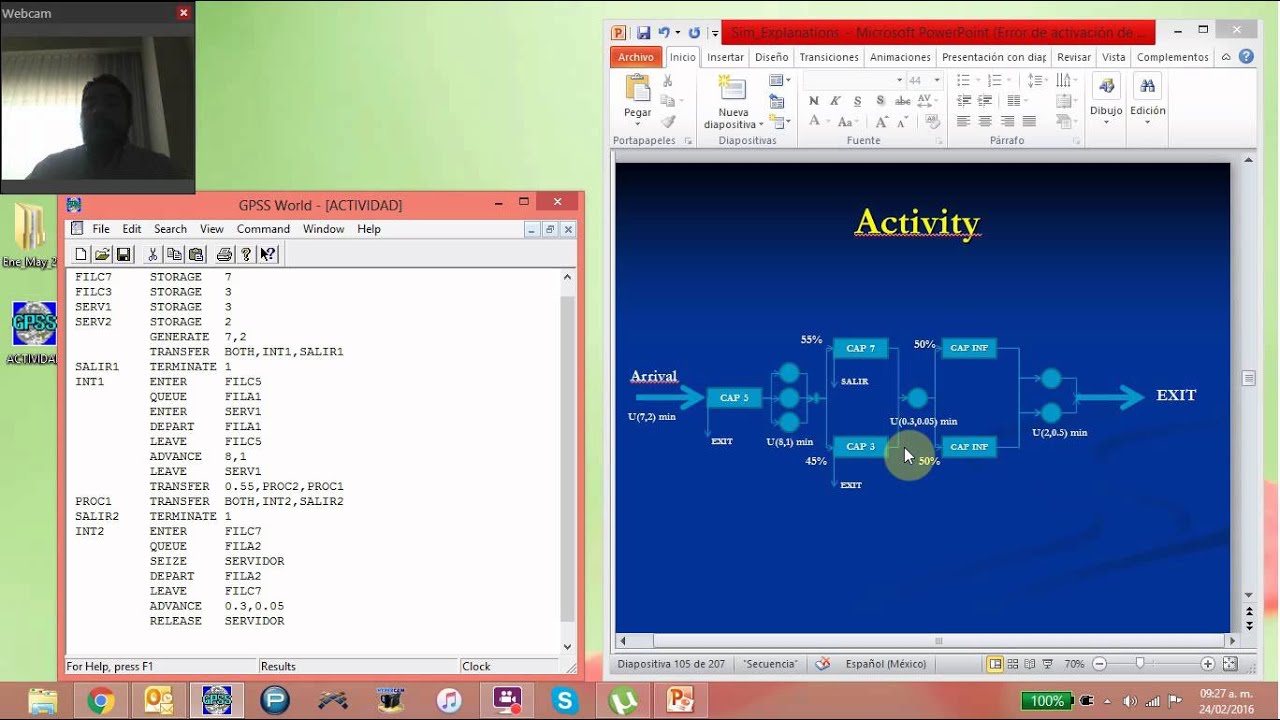
Task: Click zoom in plus button in PowerPoint
Action: point(1208,664)
